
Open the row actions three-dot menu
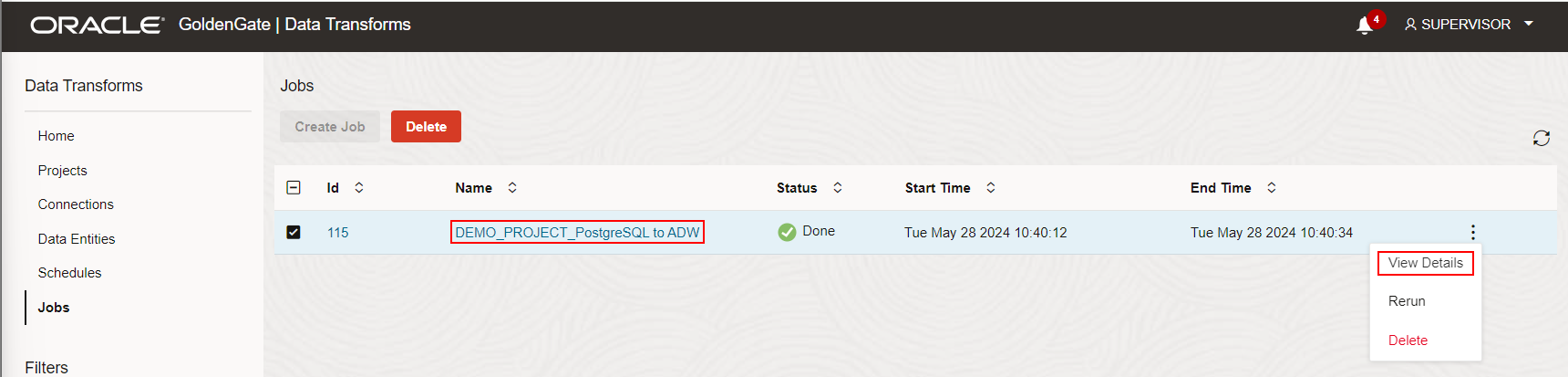(1472, 232)
